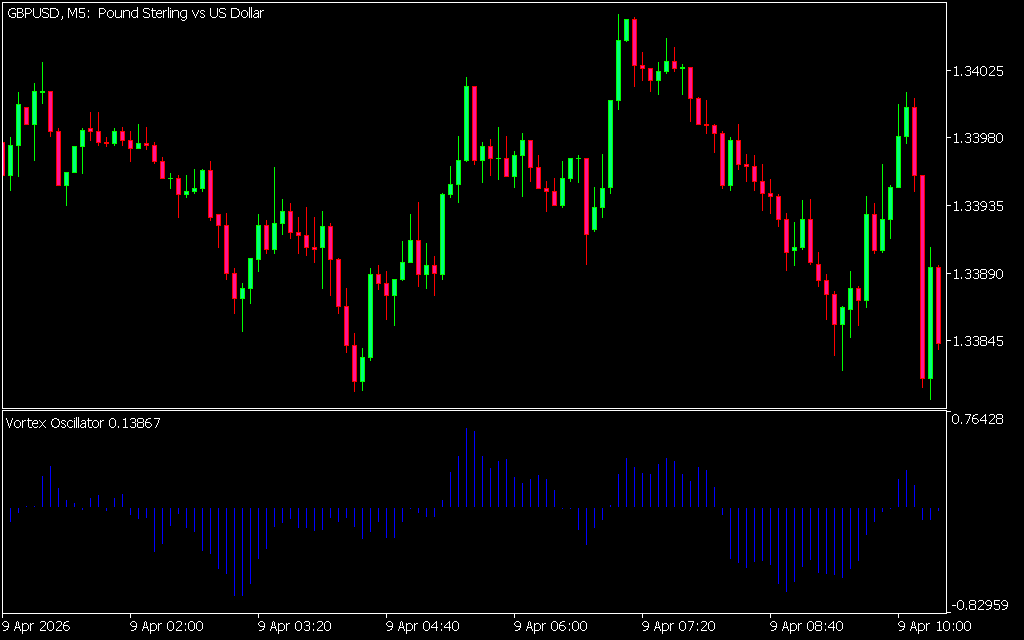Click the divider between price chart and oscillator
This screenshot has height=640, width=1024.
pyautogui.click(x=474, y=409)
